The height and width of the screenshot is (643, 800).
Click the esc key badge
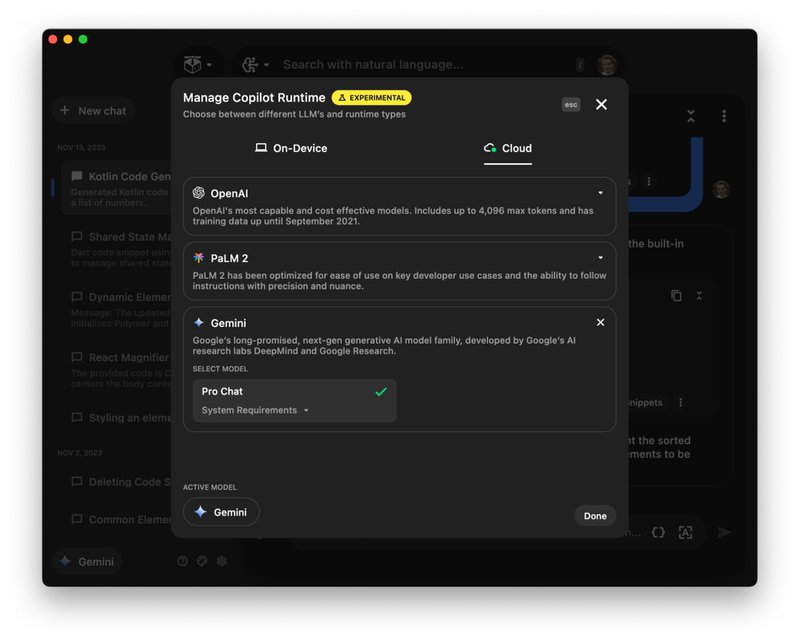click(x=571, y=105)
